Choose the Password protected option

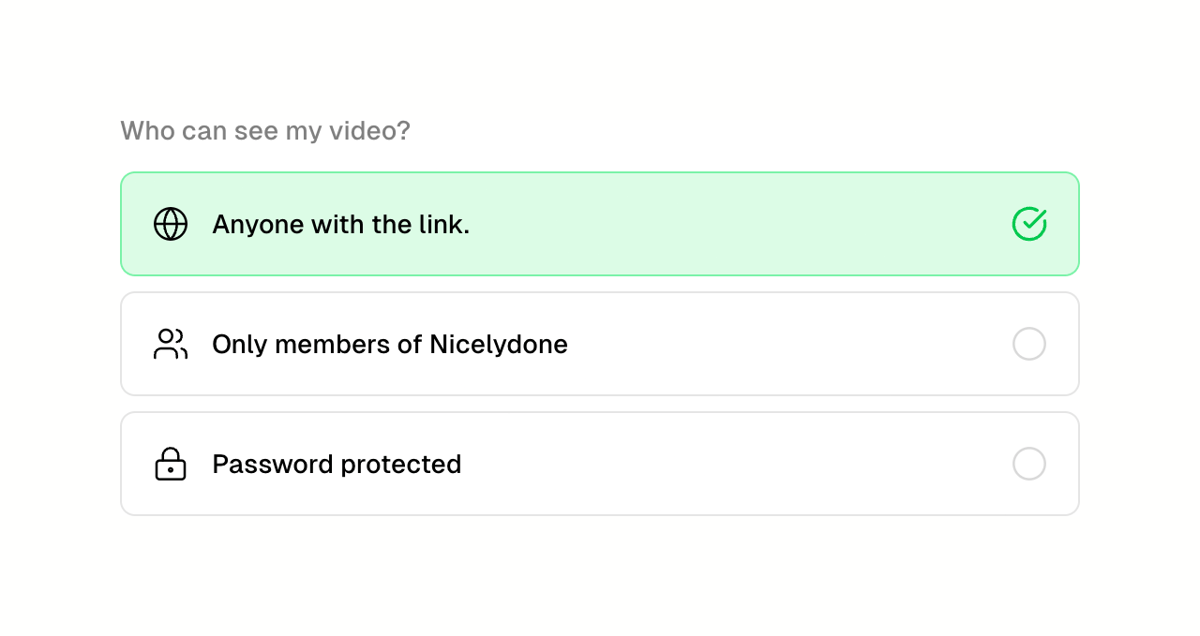(x=600, y=463)
